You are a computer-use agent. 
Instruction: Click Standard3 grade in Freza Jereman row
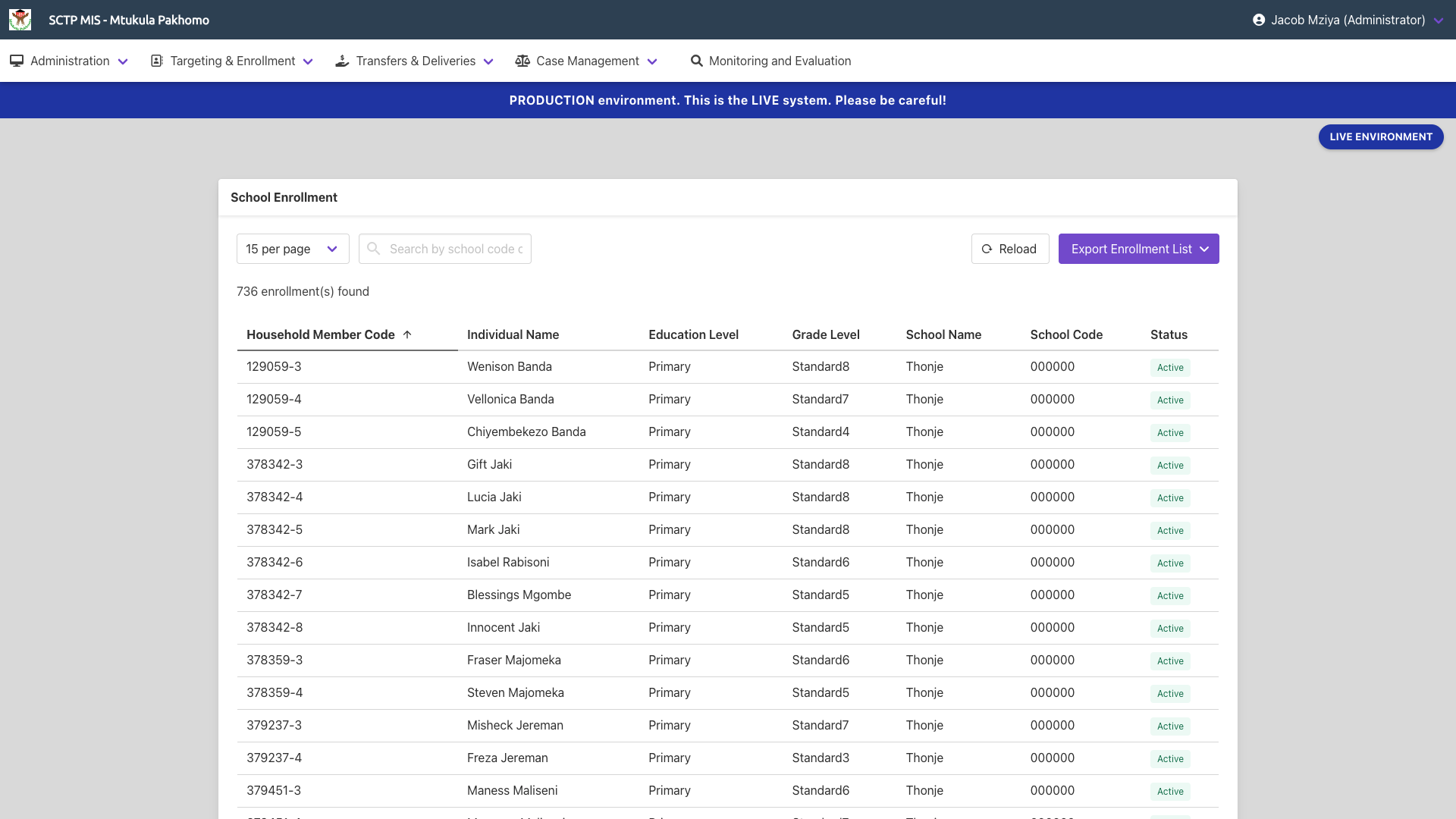[x=821, y=758]
